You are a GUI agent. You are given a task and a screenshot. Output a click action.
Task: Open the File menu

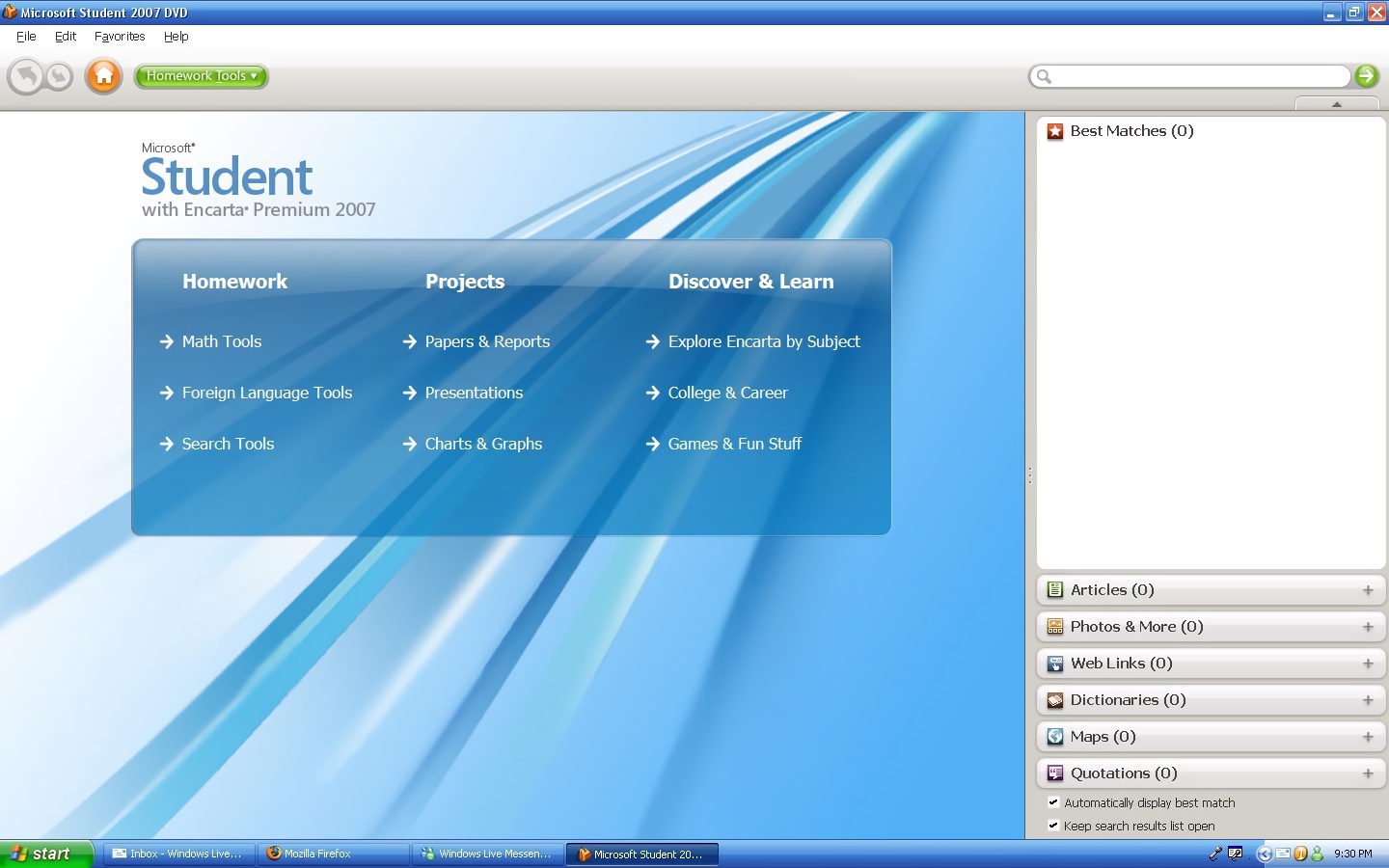24,37
